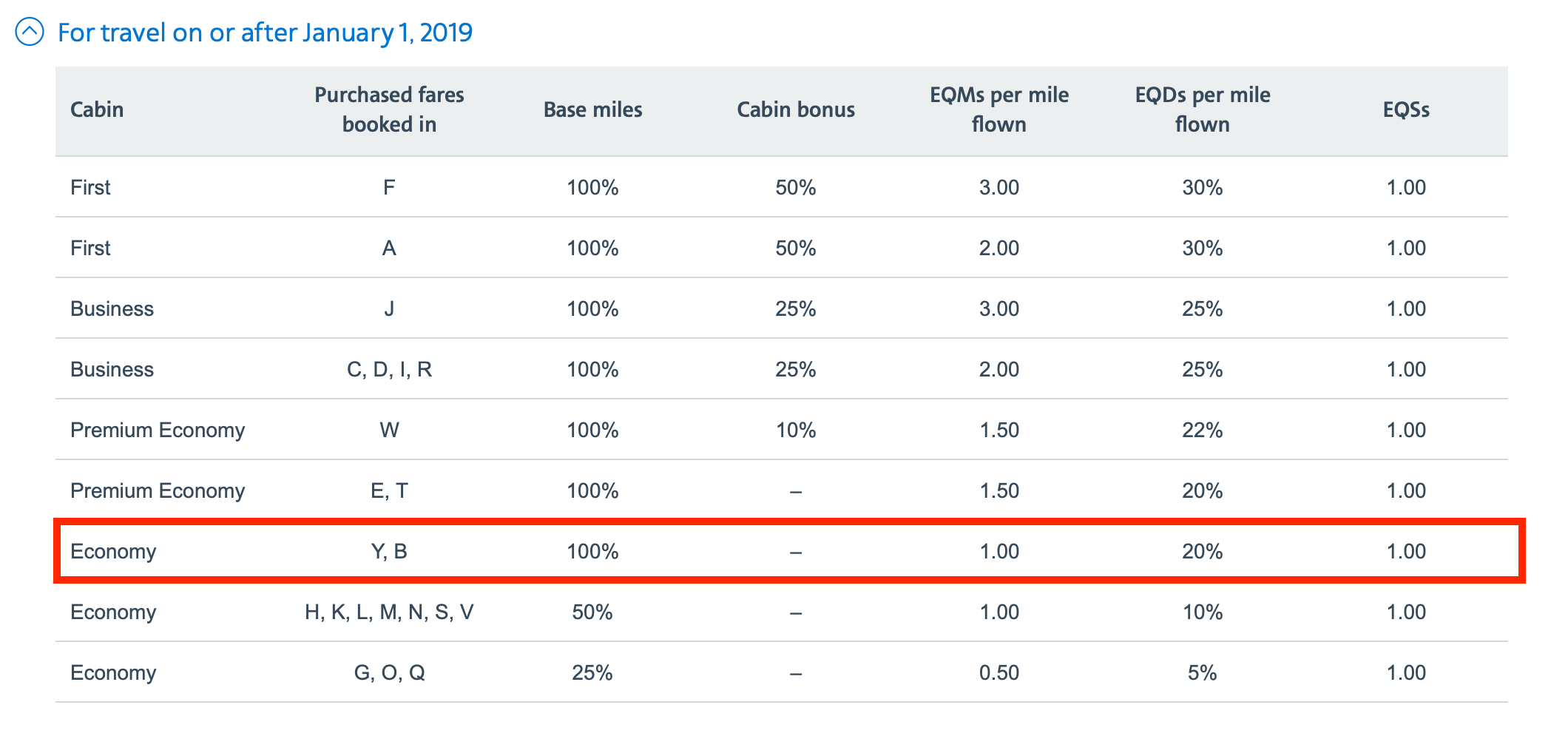The image size is (1568, 753).
Task: Select the "Purchased fares booked in" header
Action: tap(389, 109)
